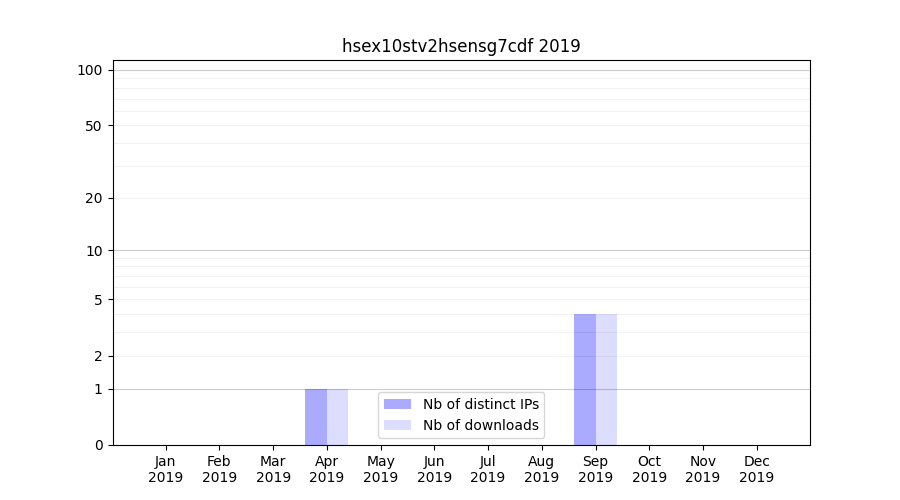Click the Sep 2019 x-axis label
Viewport: 900px width, 500px height.
595,469
